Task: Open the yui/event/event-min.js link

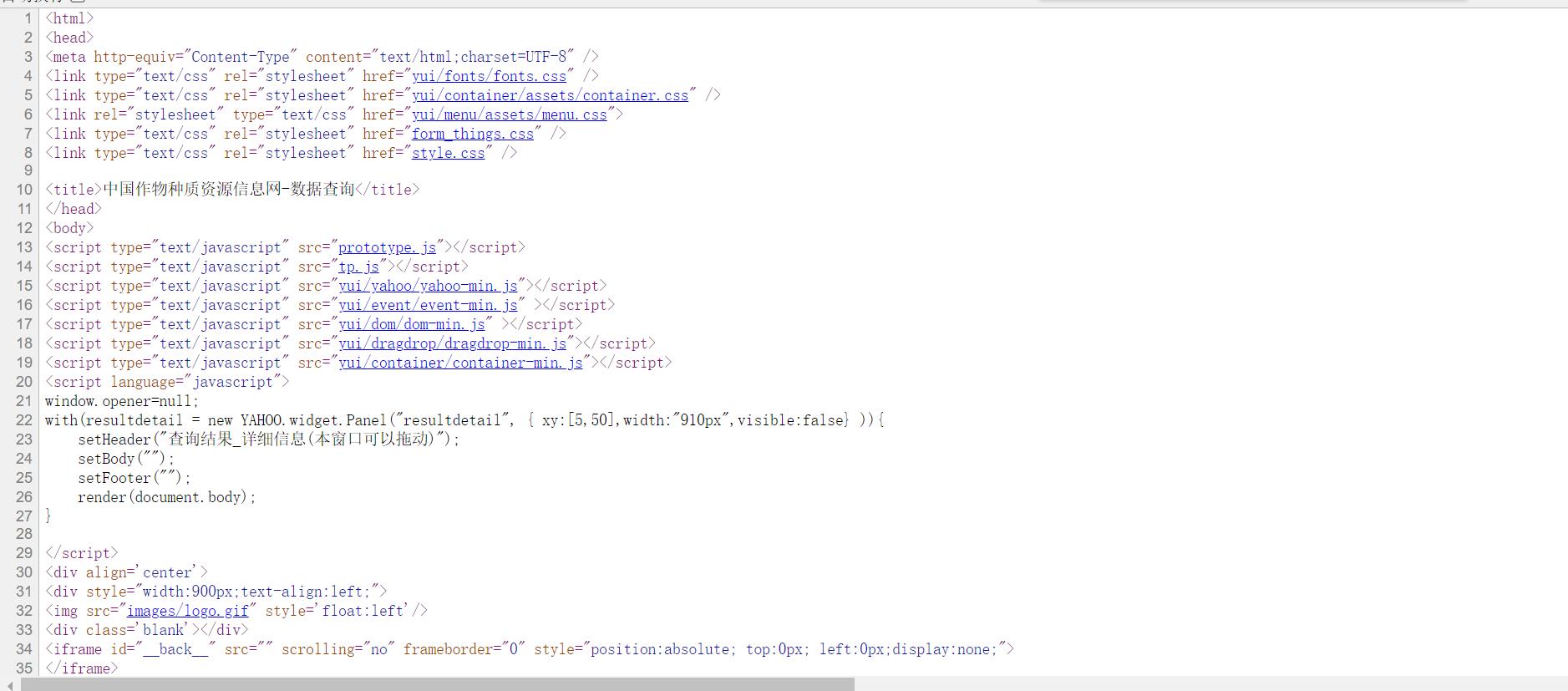Action: pyautogui.click(x=428, y=305)
